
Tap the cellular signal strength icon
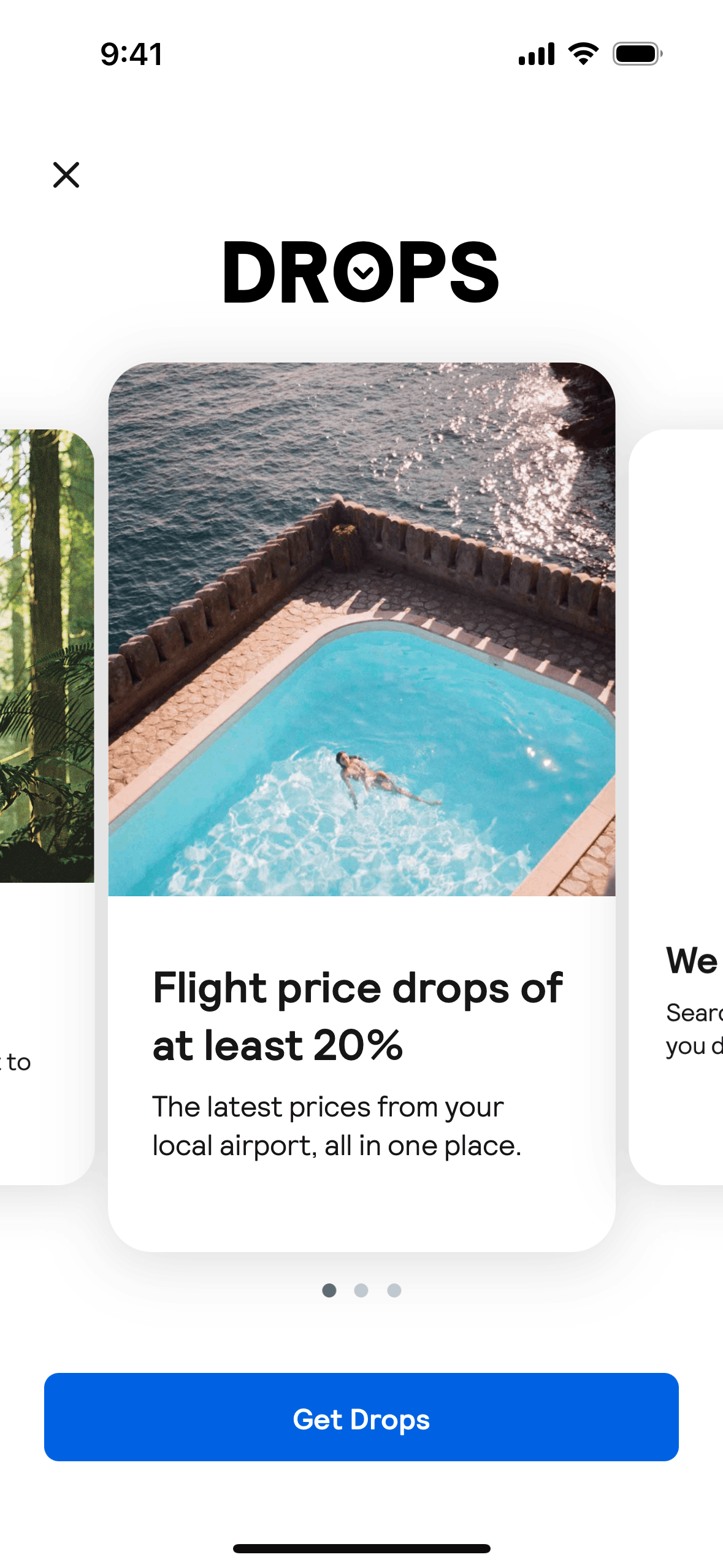pos(536,54)
